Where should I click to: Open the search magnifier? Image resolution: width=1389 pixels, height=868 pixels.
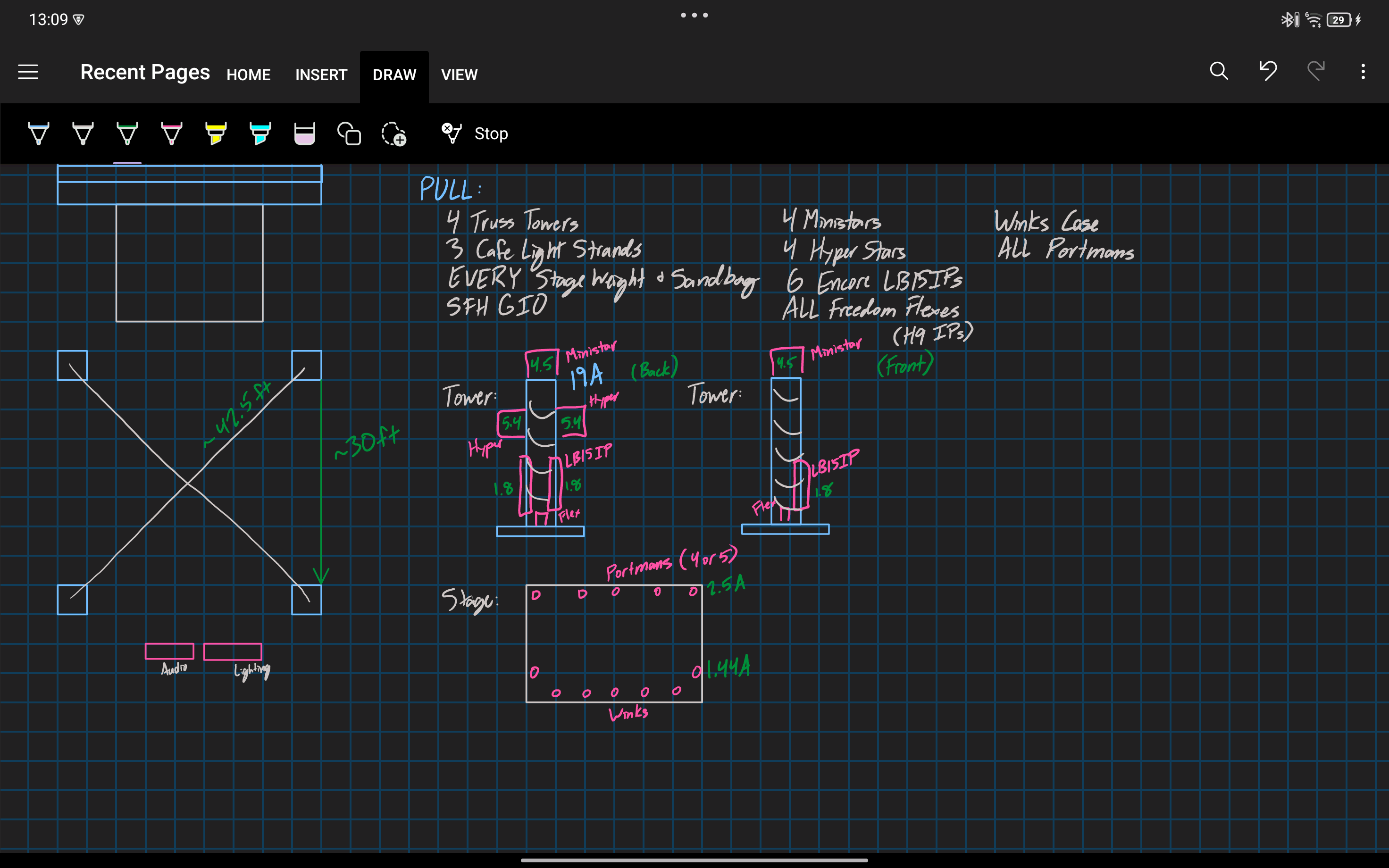1219,71
